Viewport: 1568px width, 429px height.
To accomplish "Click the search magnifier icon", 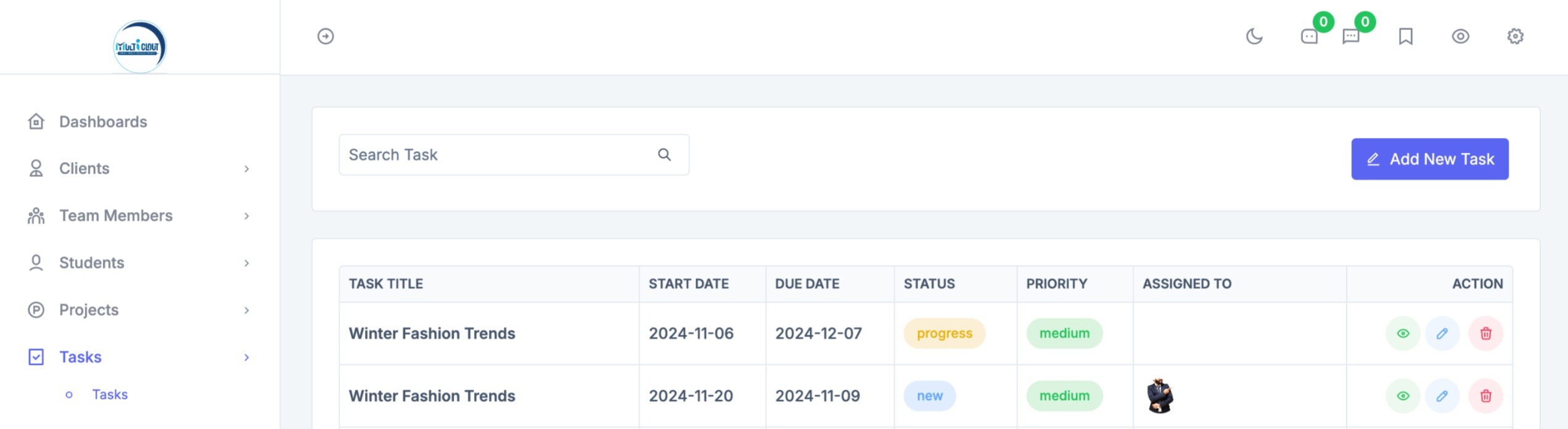I will click(664, 155).
